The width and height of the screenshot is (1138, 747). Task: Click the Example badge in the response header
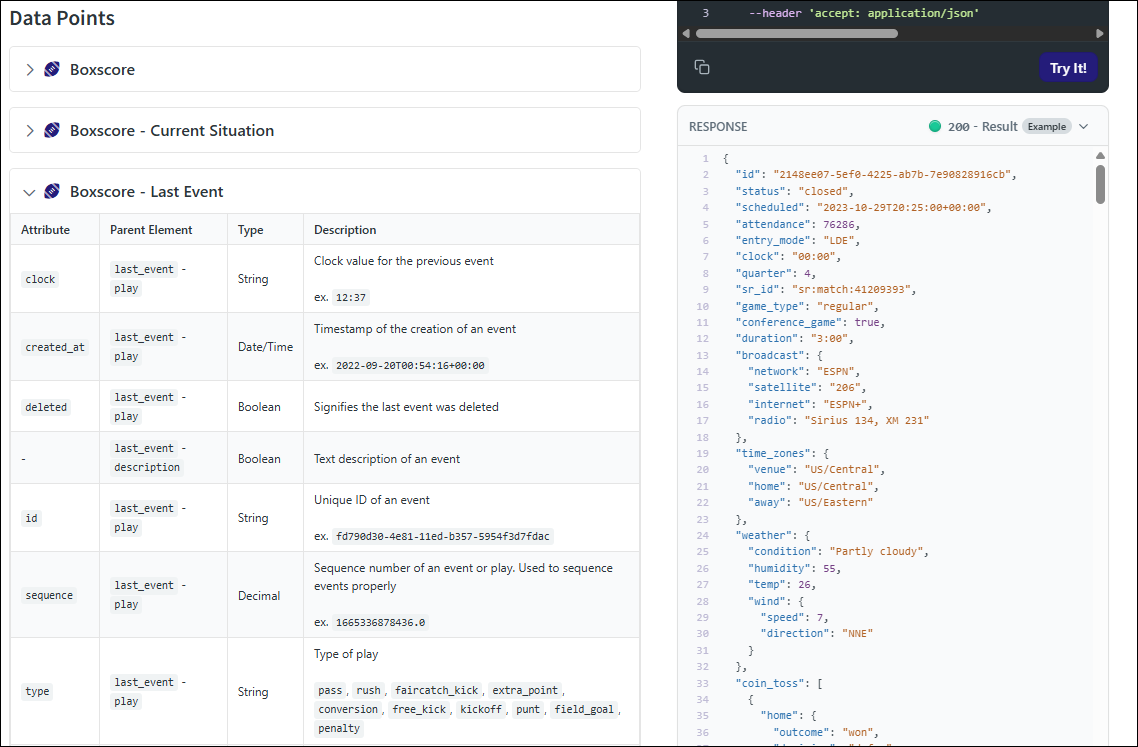point(1046,126)
